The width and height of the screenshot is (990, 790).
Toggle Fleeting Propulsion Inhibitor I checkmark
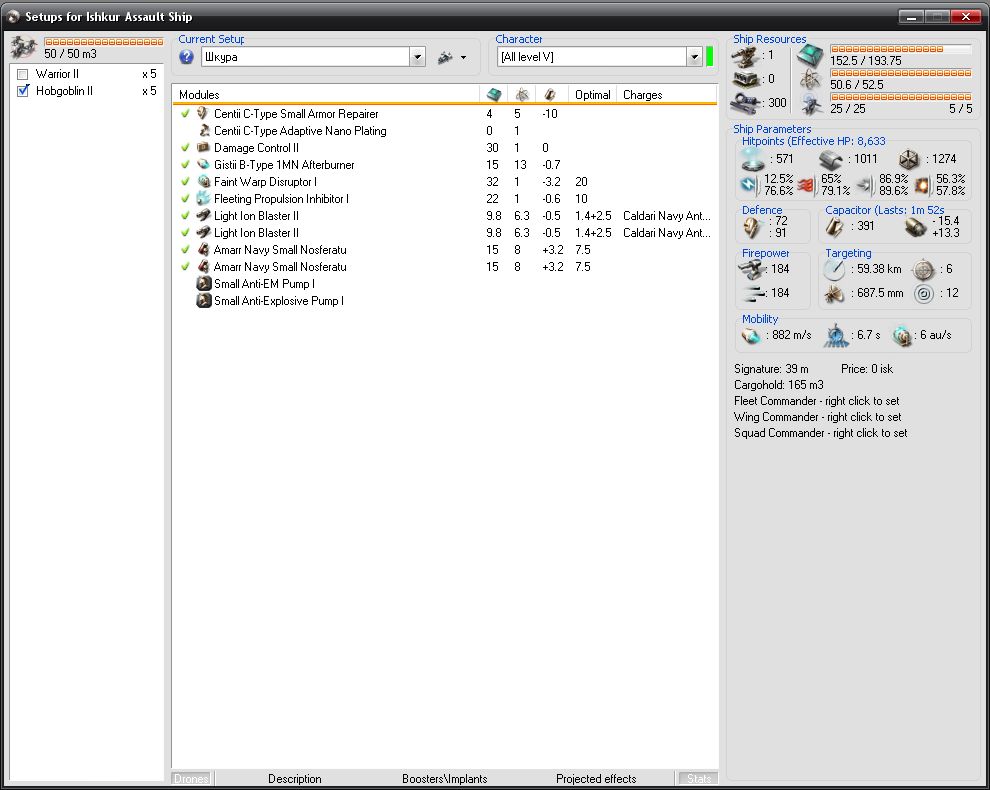[185, 199]
